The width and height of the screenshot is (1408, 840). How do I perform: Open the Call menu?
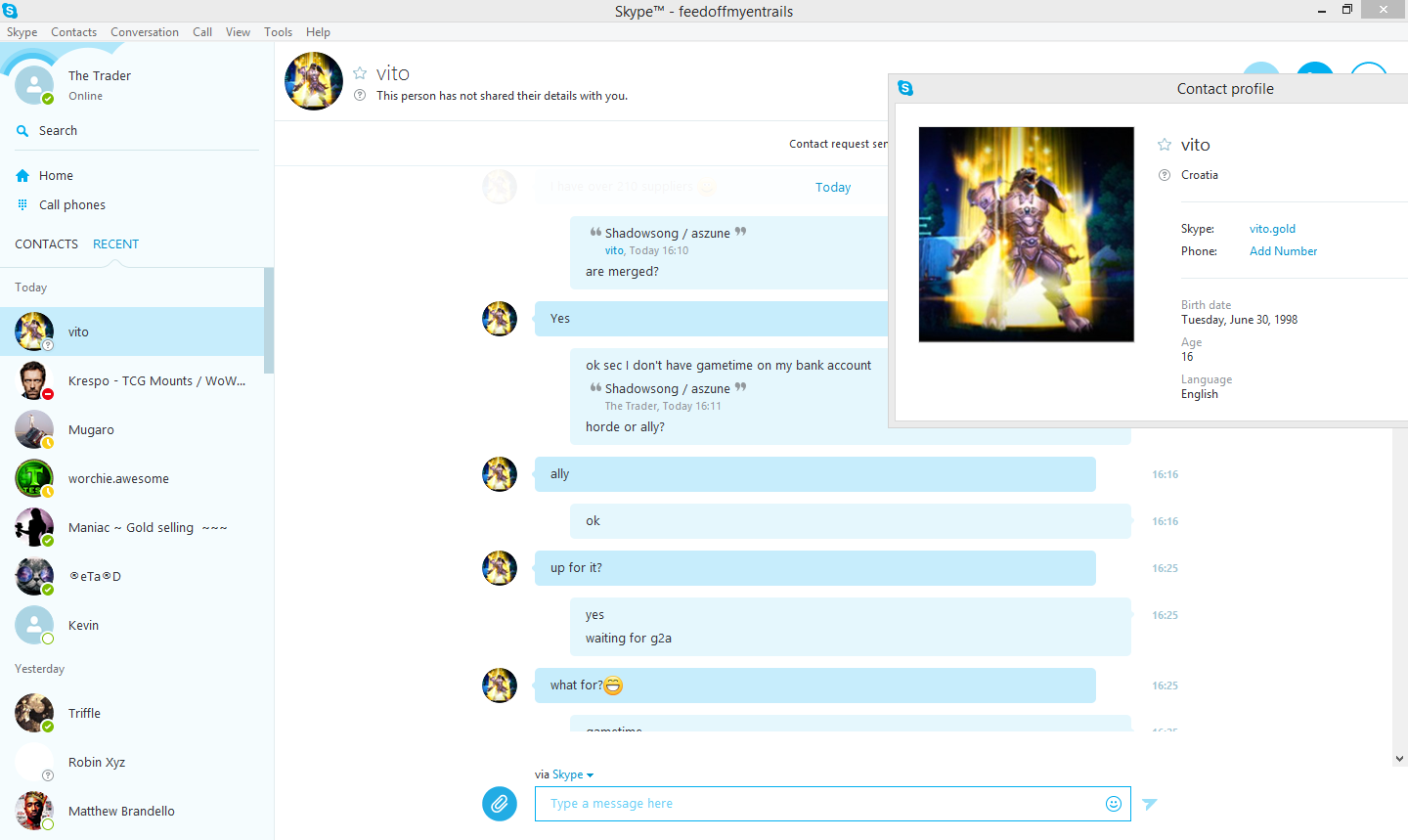[x=202, y=32]
